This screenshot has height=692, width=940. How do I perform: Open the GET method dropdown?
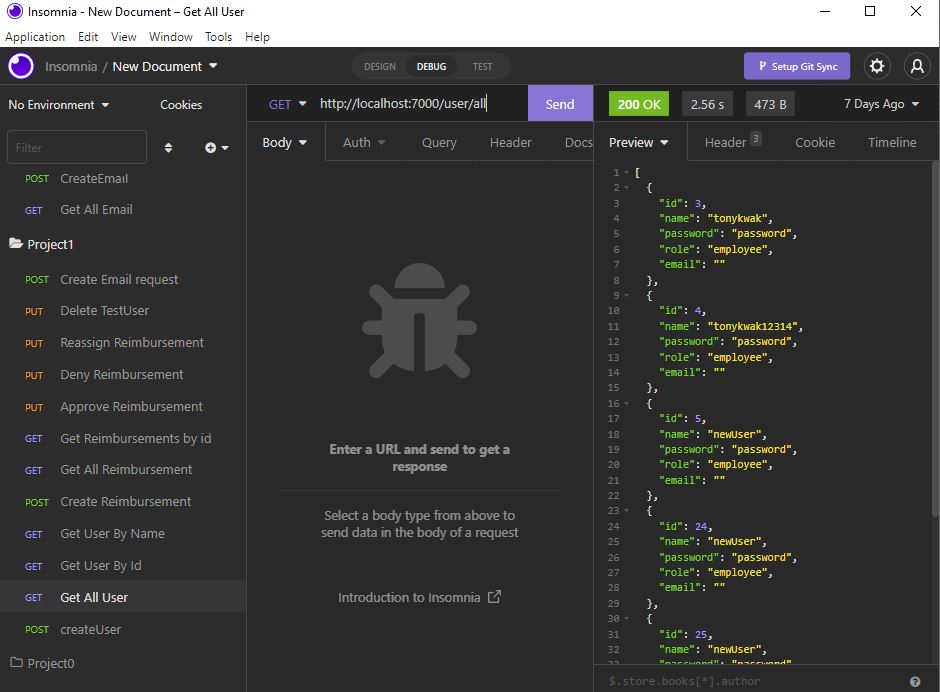click(x=288, y=103)
